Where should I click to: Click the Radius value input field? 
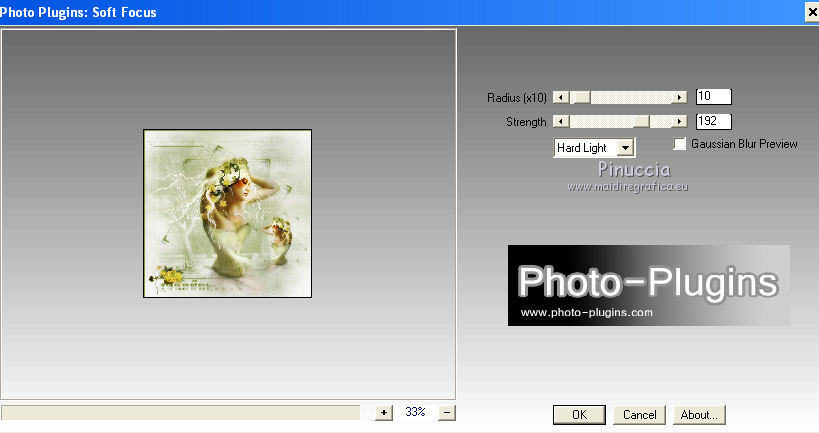[714, 97]
